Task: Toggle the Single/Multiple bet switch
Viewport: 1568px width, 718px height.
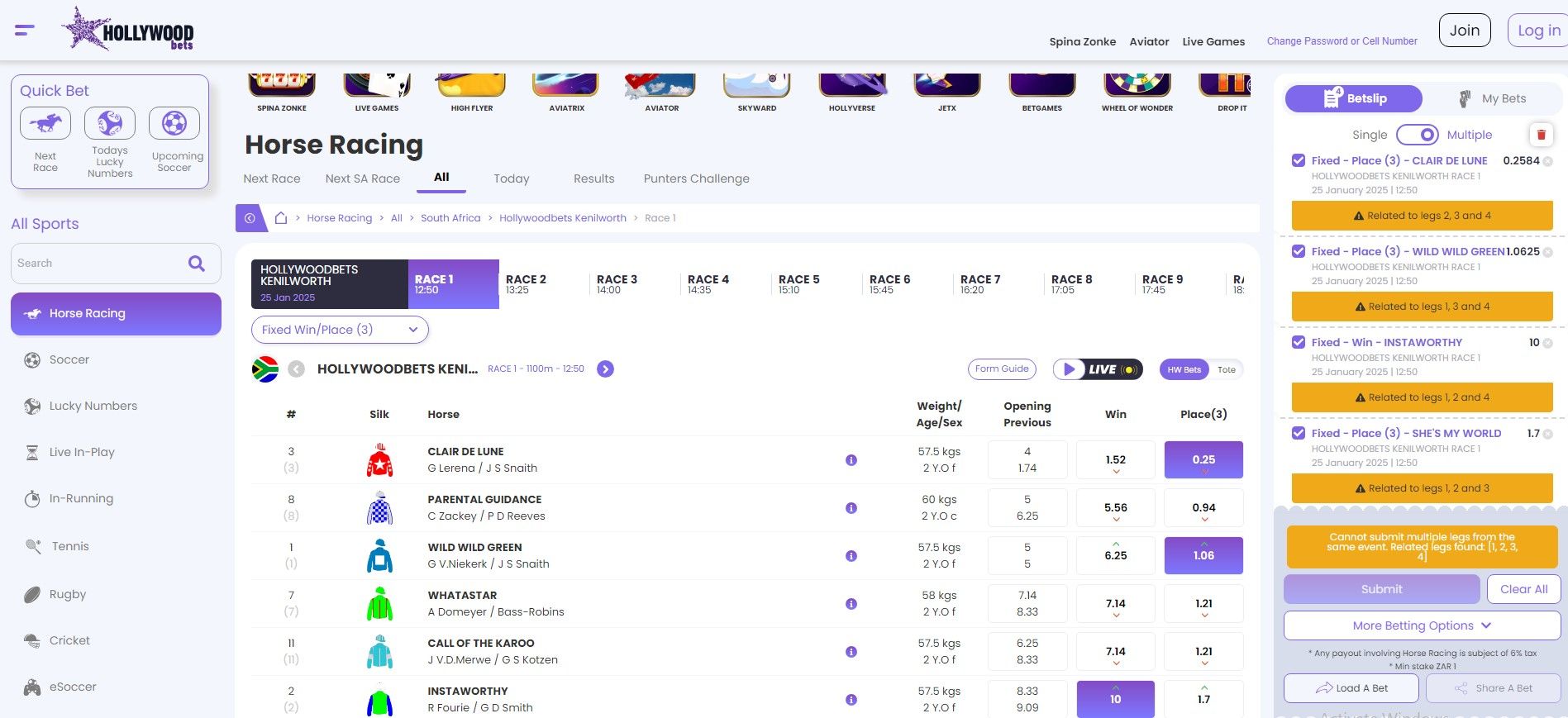Action: pyautogui.click(x=1418, y=135)
